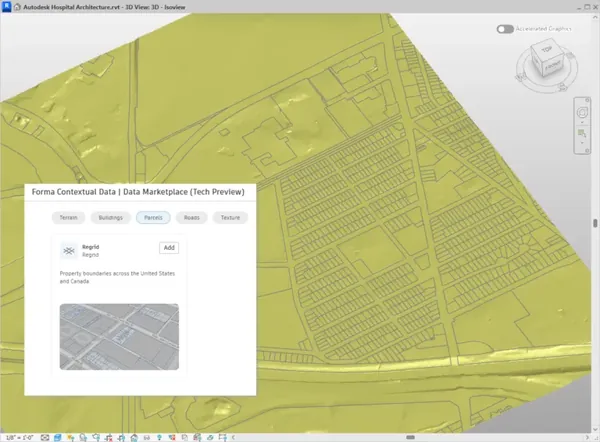600x442 pixels.
Task: Expand the zoom tool dropdown arrow
Action: tap(582, 143)
